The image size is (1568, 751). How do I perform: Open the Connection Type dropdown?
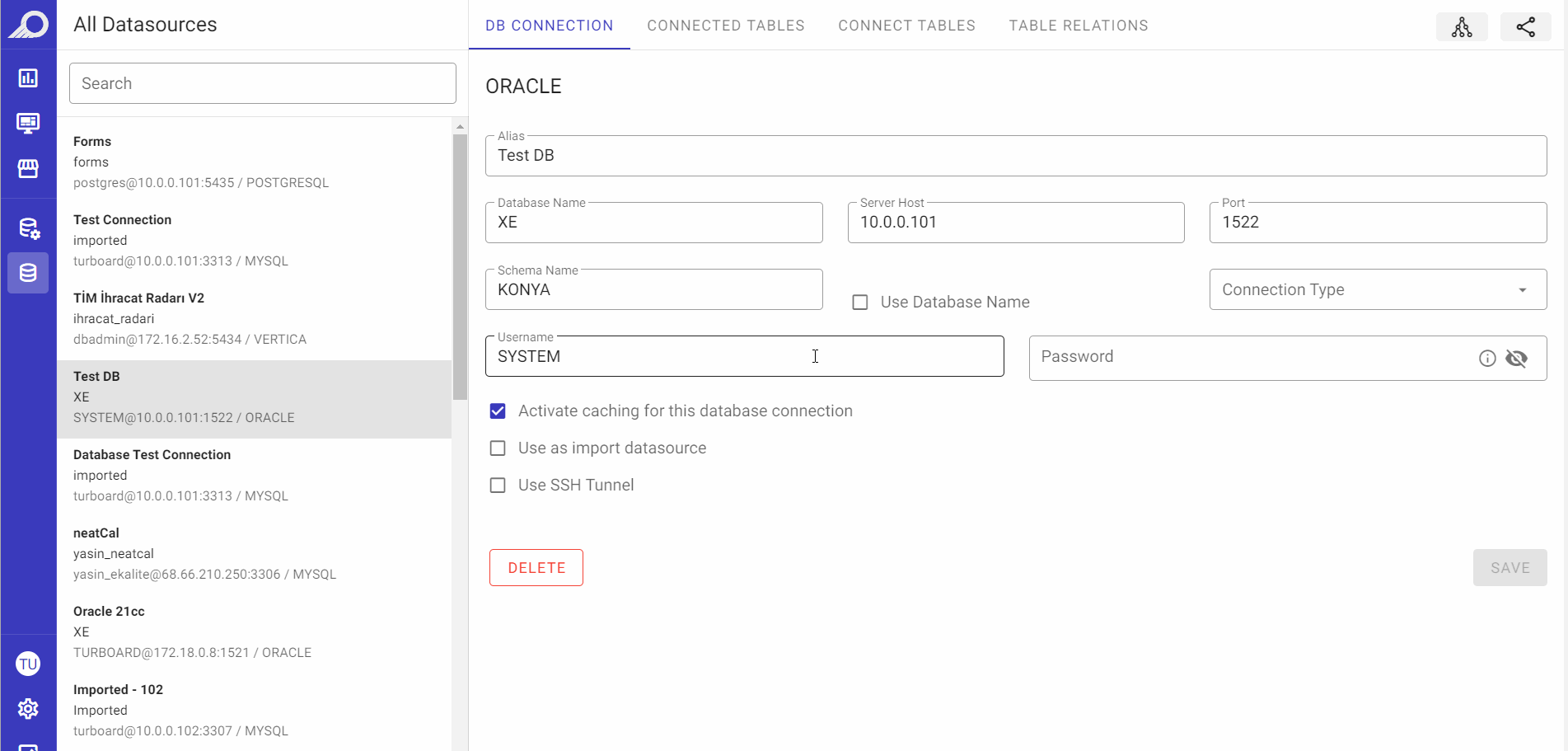click(1378, 289)
